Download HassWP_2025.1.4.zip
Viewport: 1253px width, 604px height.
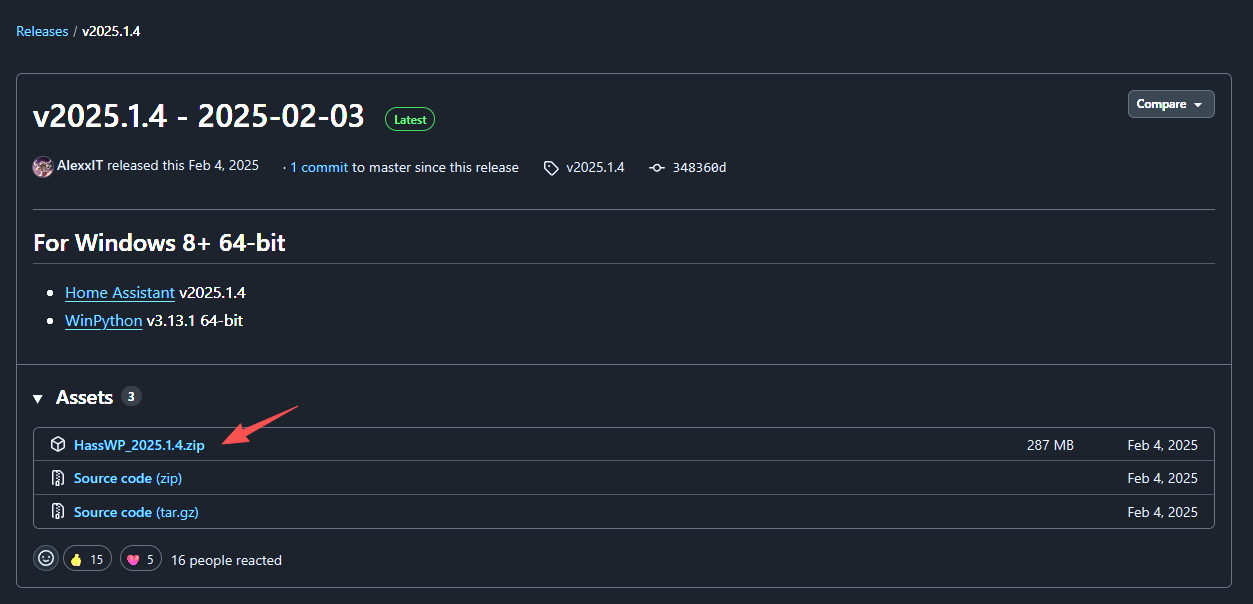coord(139,445)
